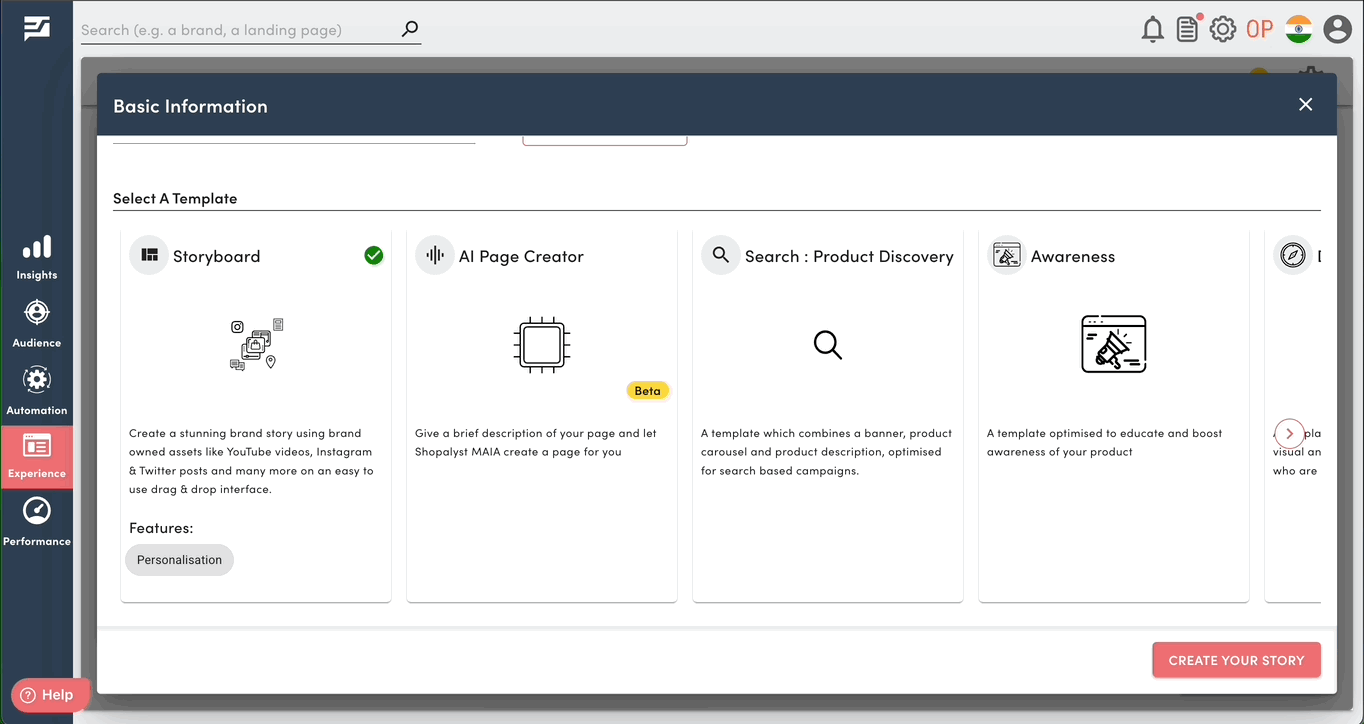This screenshot has height=724, width=1364.
Task: Open the Automation section
Action: [37, 391]
